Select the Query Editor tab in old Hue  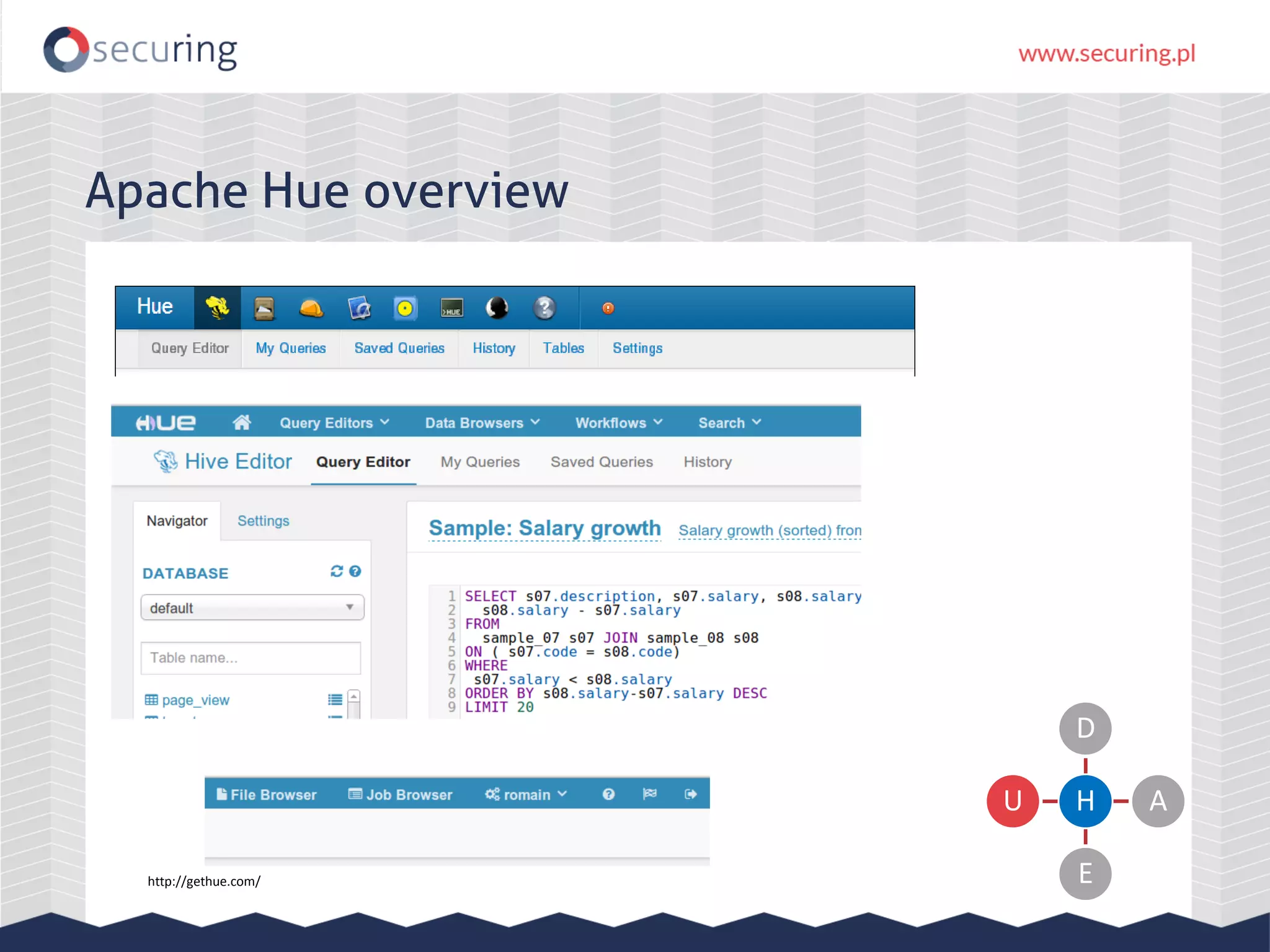(190, 348)
